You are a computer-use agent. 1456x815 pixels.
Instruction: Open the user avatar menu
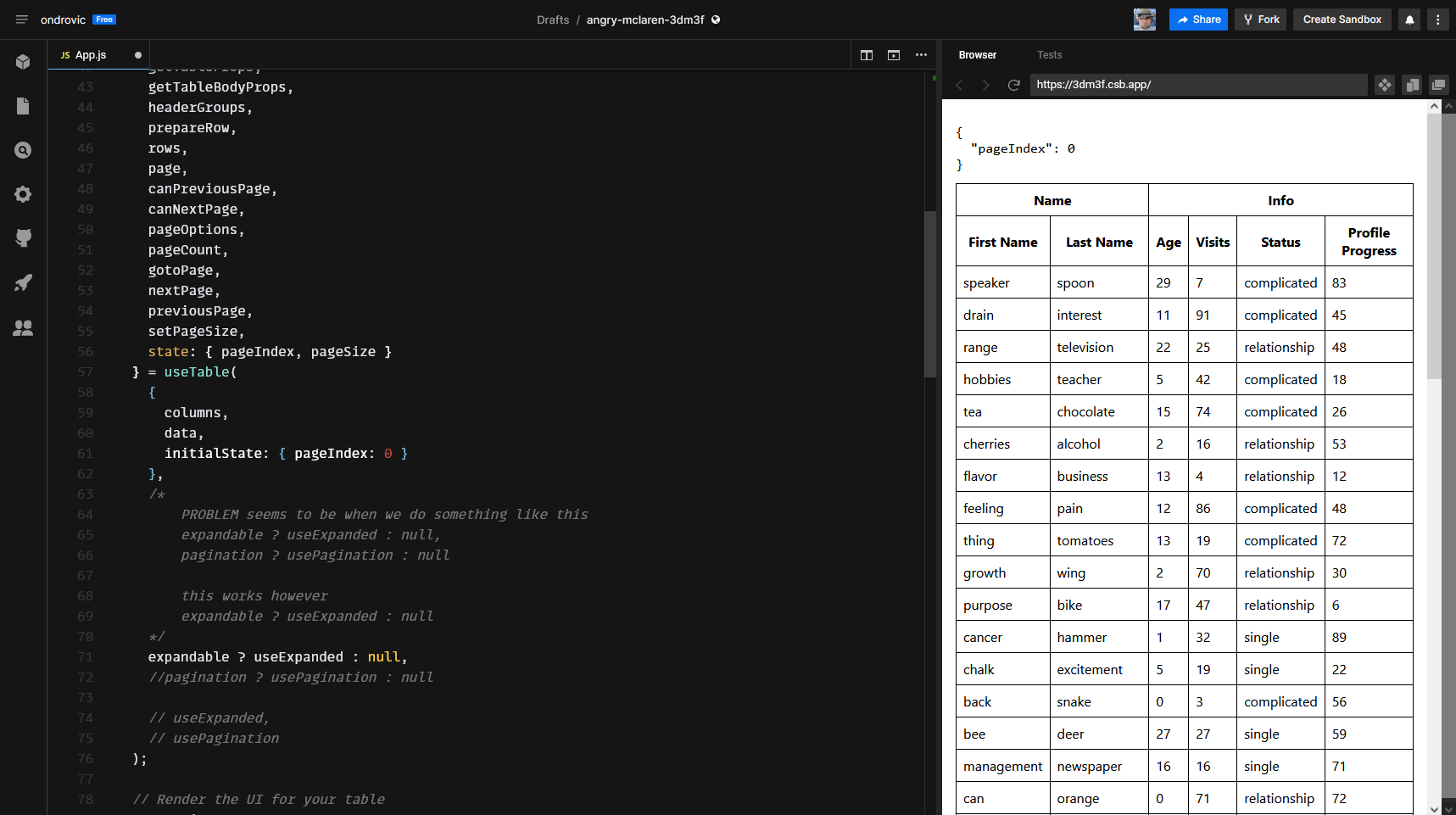pyautogui.click(x=1145, y=20)
